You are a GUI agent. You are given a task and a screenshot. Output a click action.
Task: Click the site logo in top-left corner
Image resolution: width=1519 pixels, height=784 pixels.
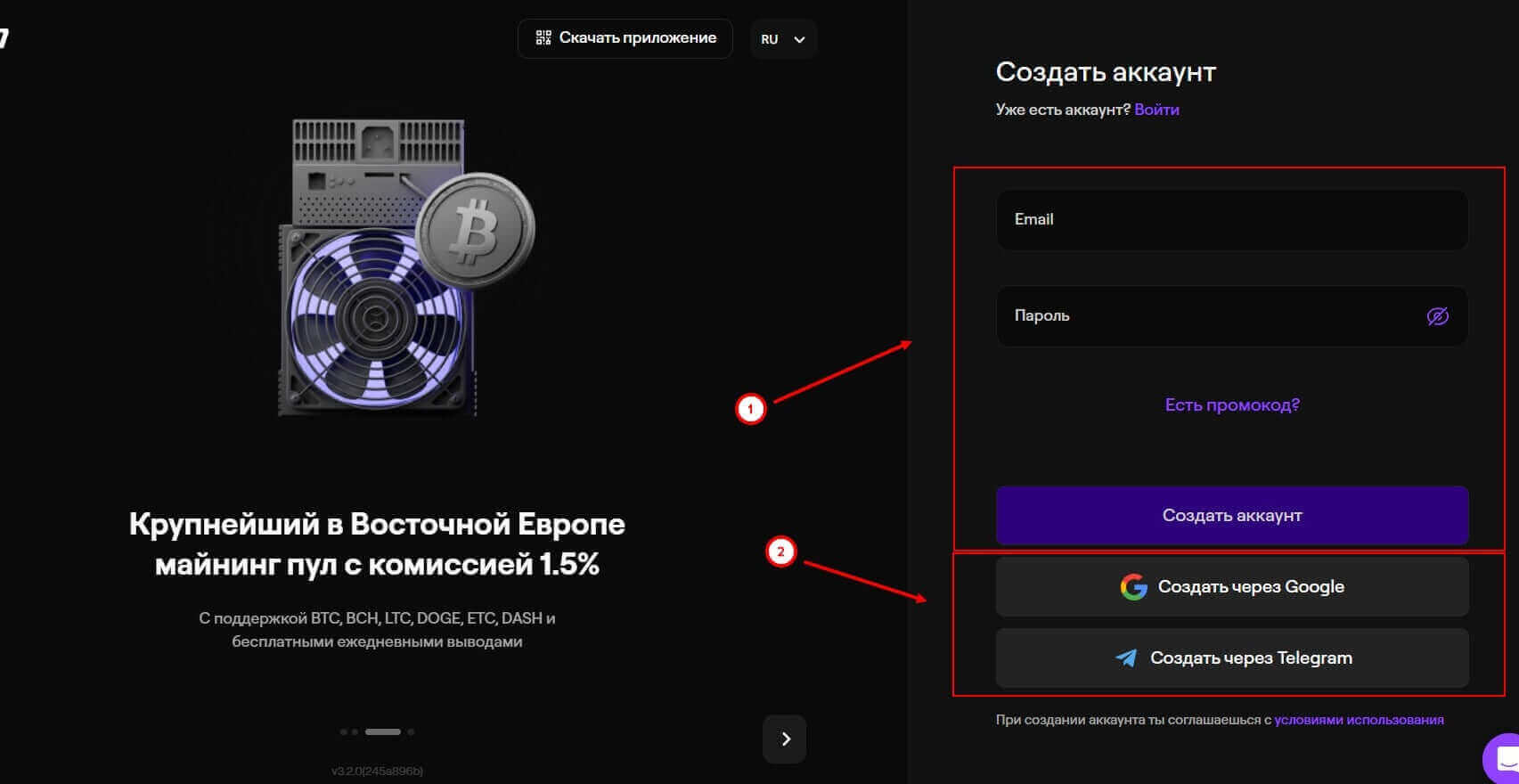point(4,37)
